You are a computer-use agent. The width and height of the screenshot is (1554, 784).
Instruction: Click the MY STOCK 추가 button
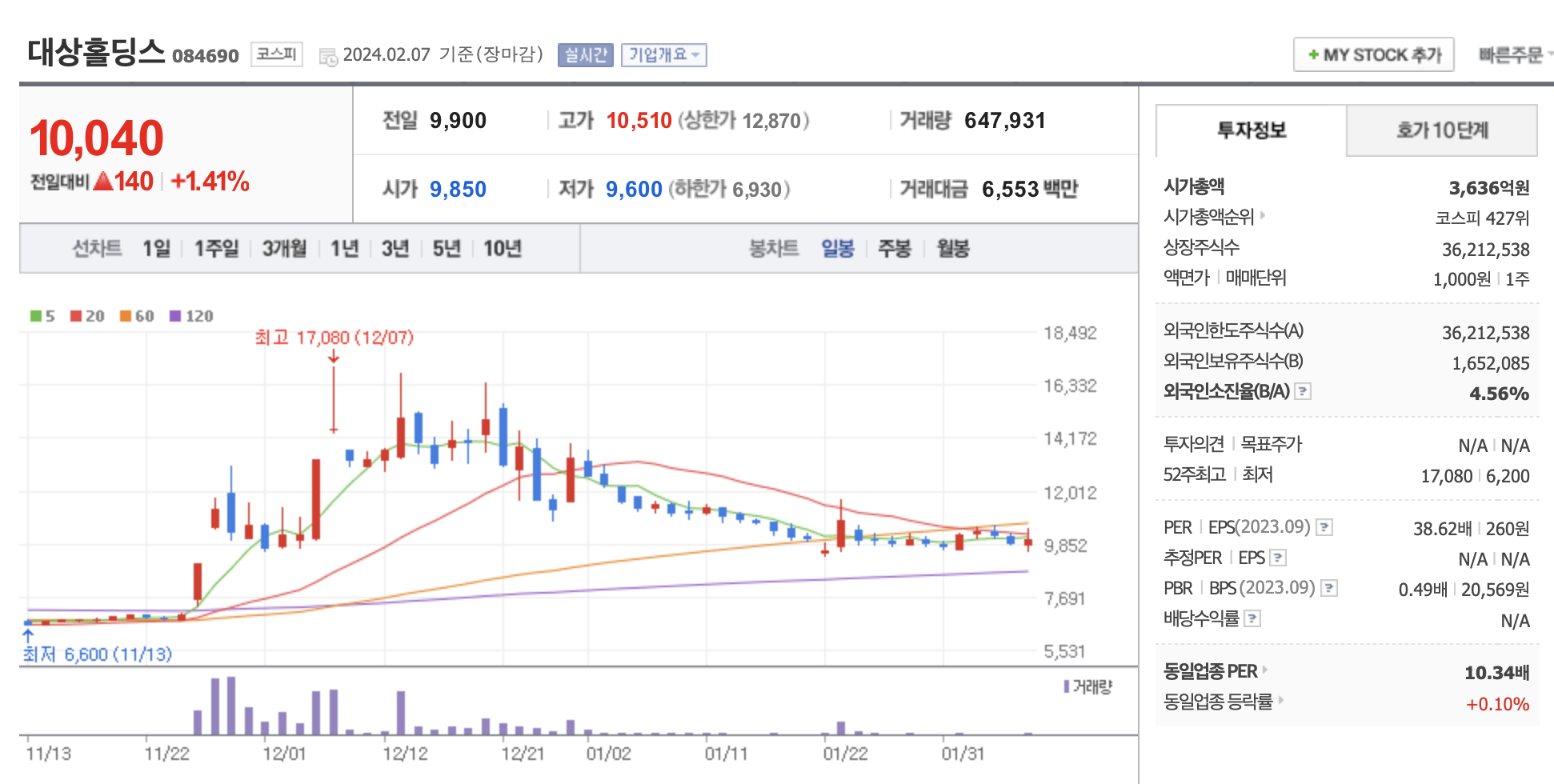coord(1374,55)
